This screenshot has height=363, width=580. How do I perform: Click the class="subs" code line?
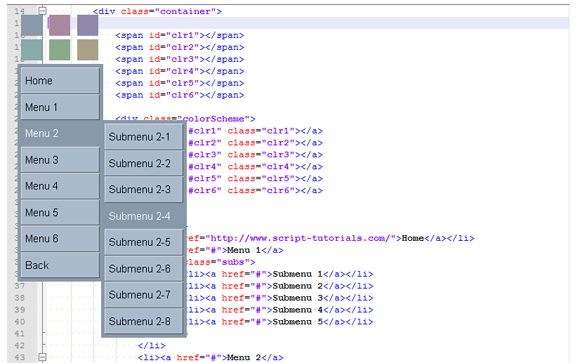[221, 262]
